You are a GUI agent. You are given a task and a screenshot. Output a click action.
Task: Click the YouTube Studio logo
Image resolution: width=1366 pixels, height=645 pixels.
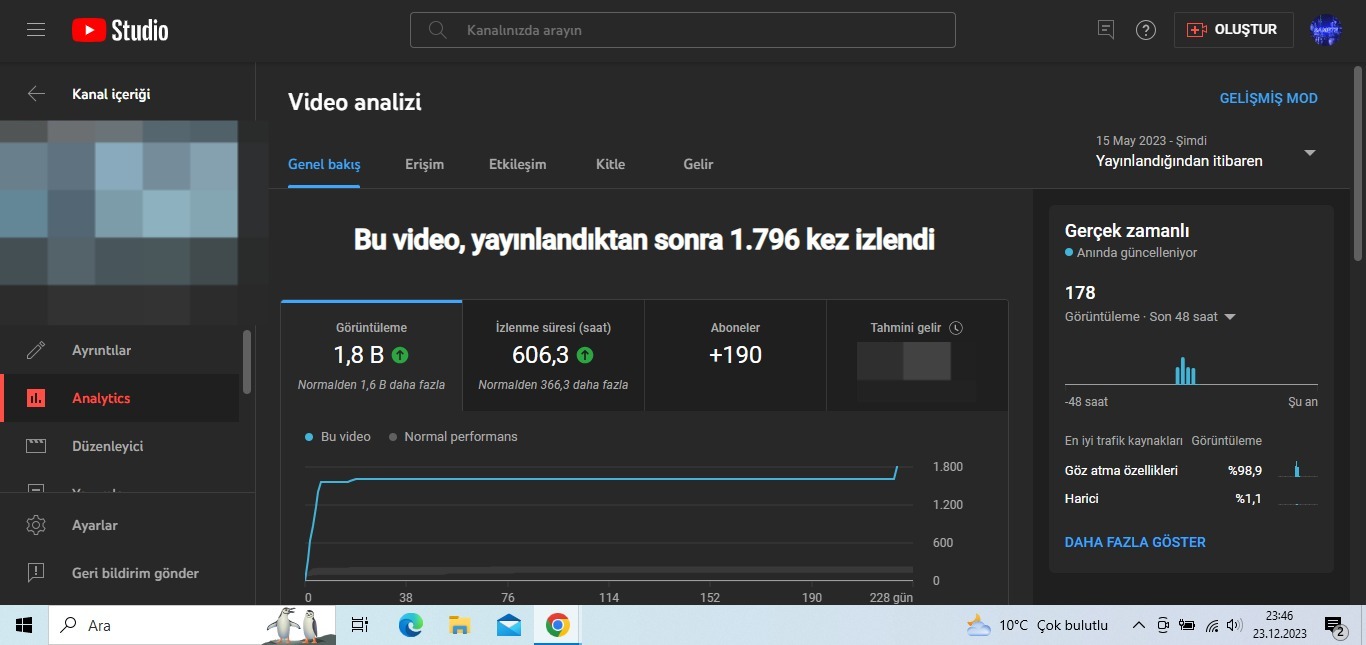pos(120,30)
